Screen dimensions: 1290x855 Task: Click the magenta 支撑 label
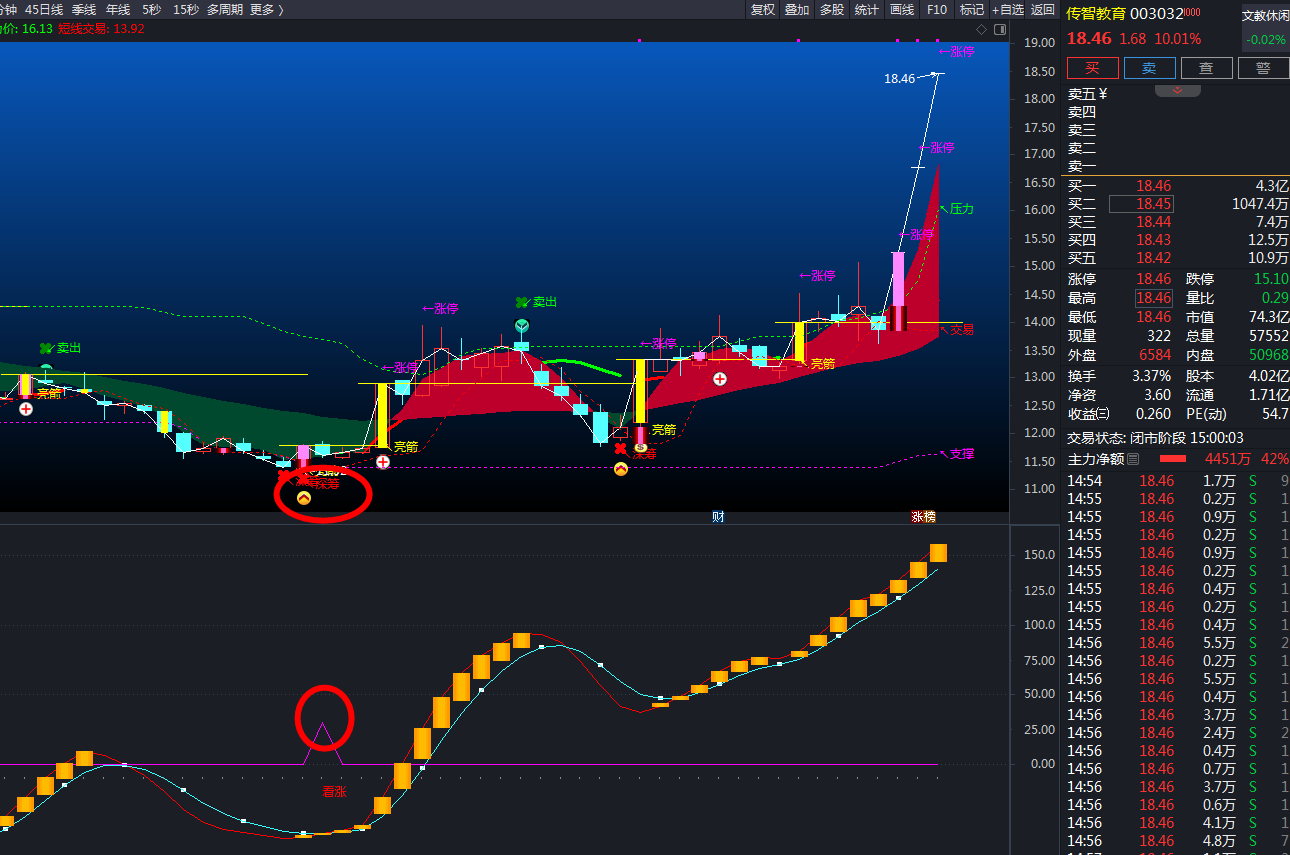point(956,454)
